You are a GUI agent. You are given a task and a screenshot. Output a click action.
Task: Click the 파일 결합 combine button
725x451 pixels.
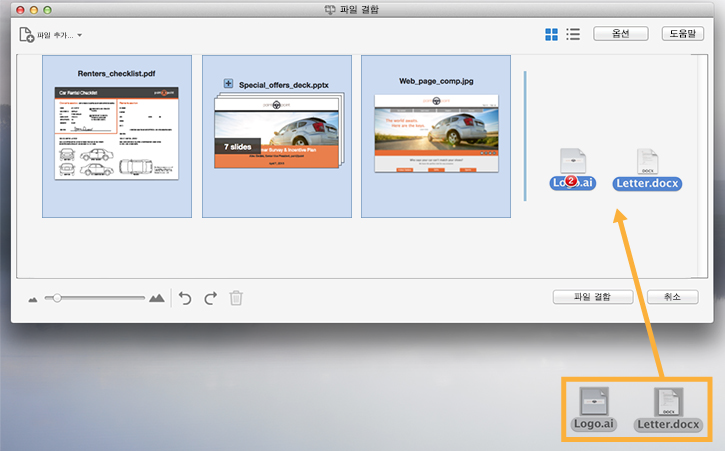593,297
